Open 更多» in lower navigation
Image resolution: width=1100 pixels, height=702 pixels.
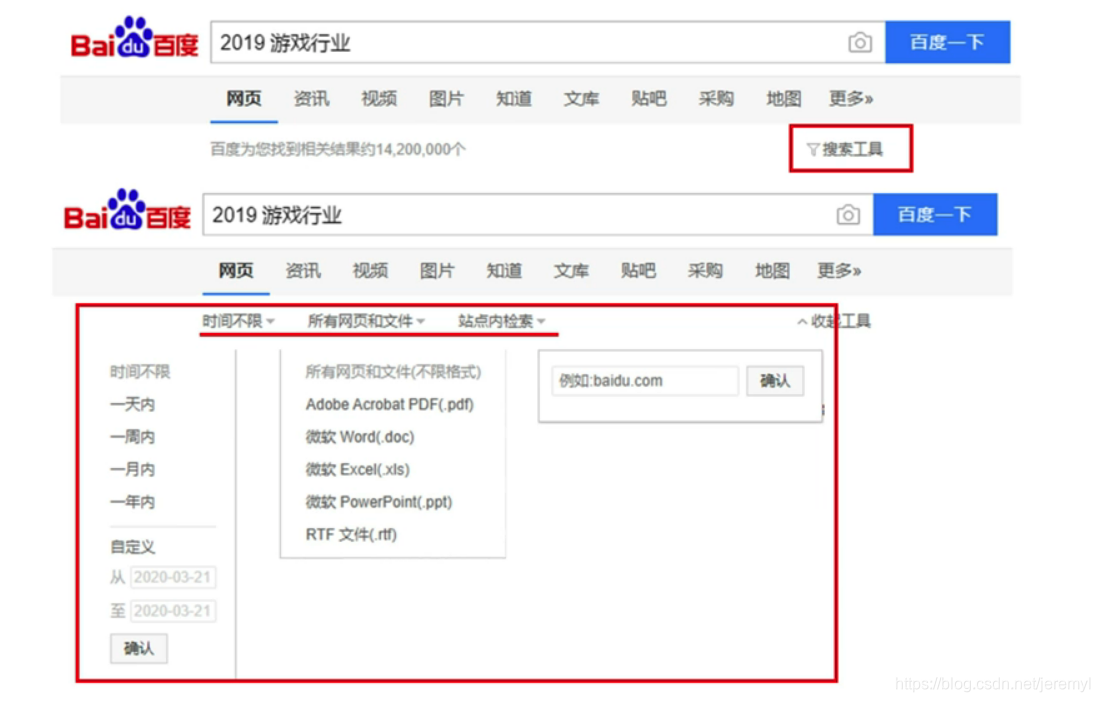click(839, 271)
